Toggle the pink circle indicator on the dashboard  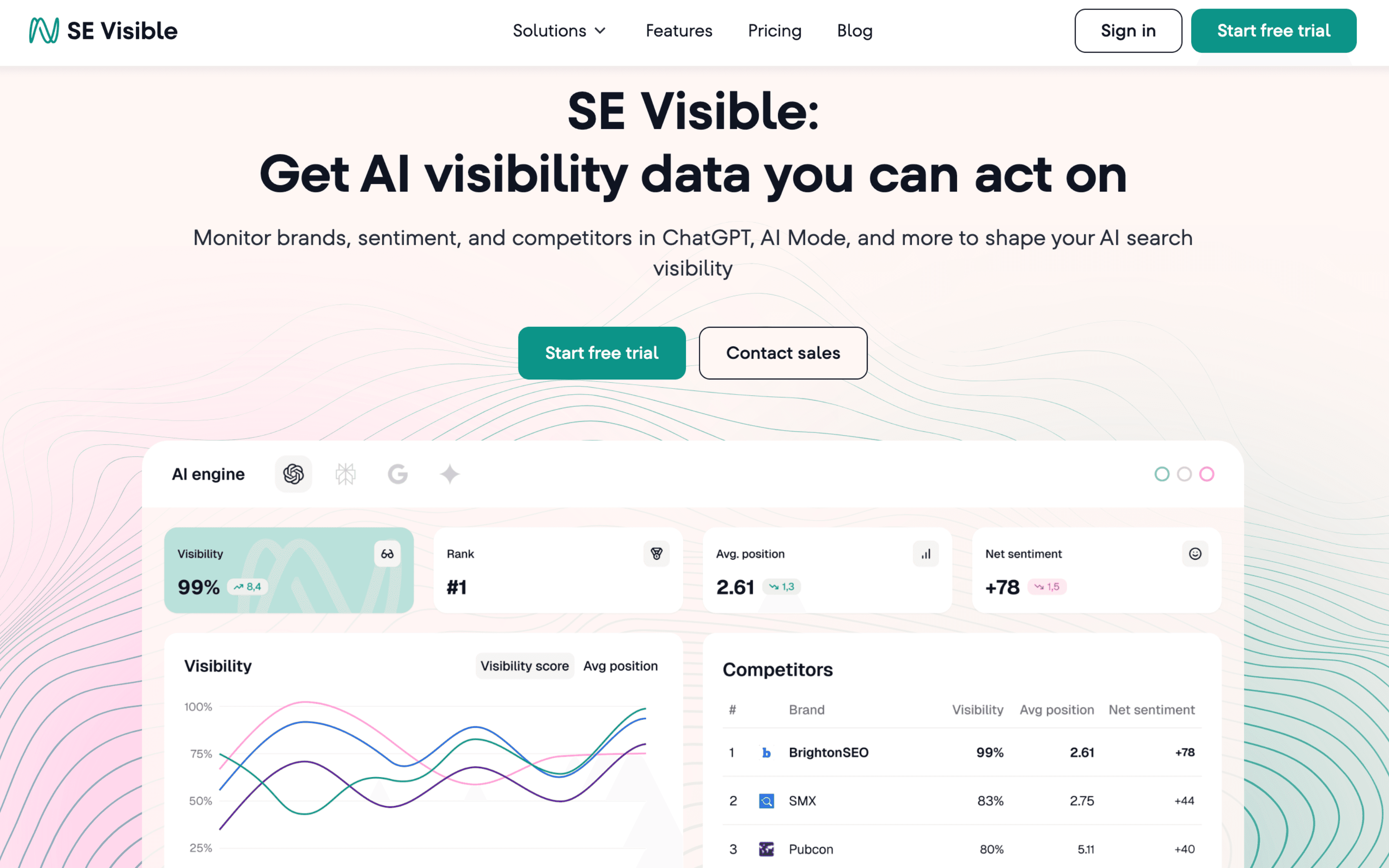(x=1207, y=474)
